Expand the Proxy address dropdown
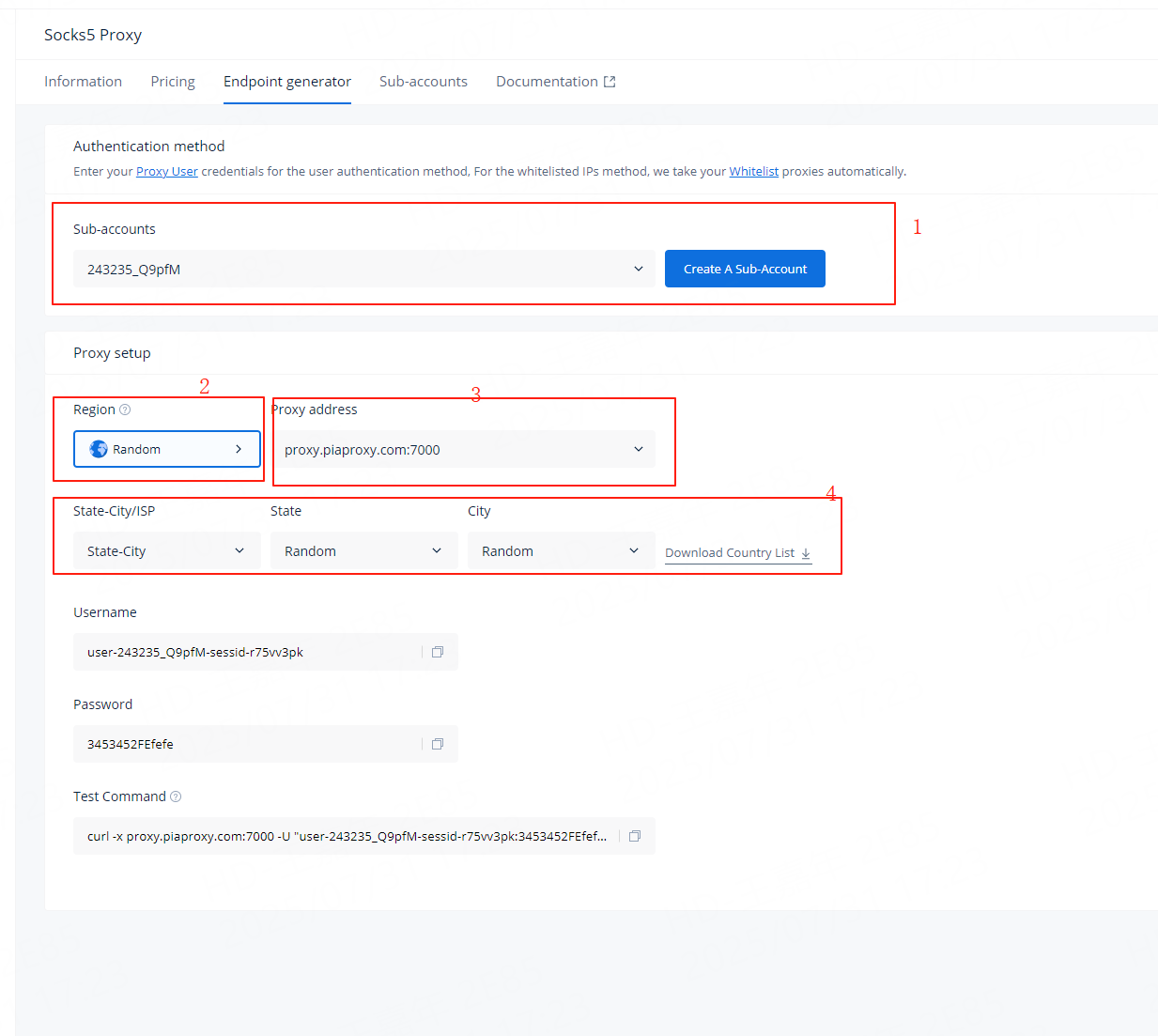Viewport: 1158px width, 1036px height. (463, 449)
